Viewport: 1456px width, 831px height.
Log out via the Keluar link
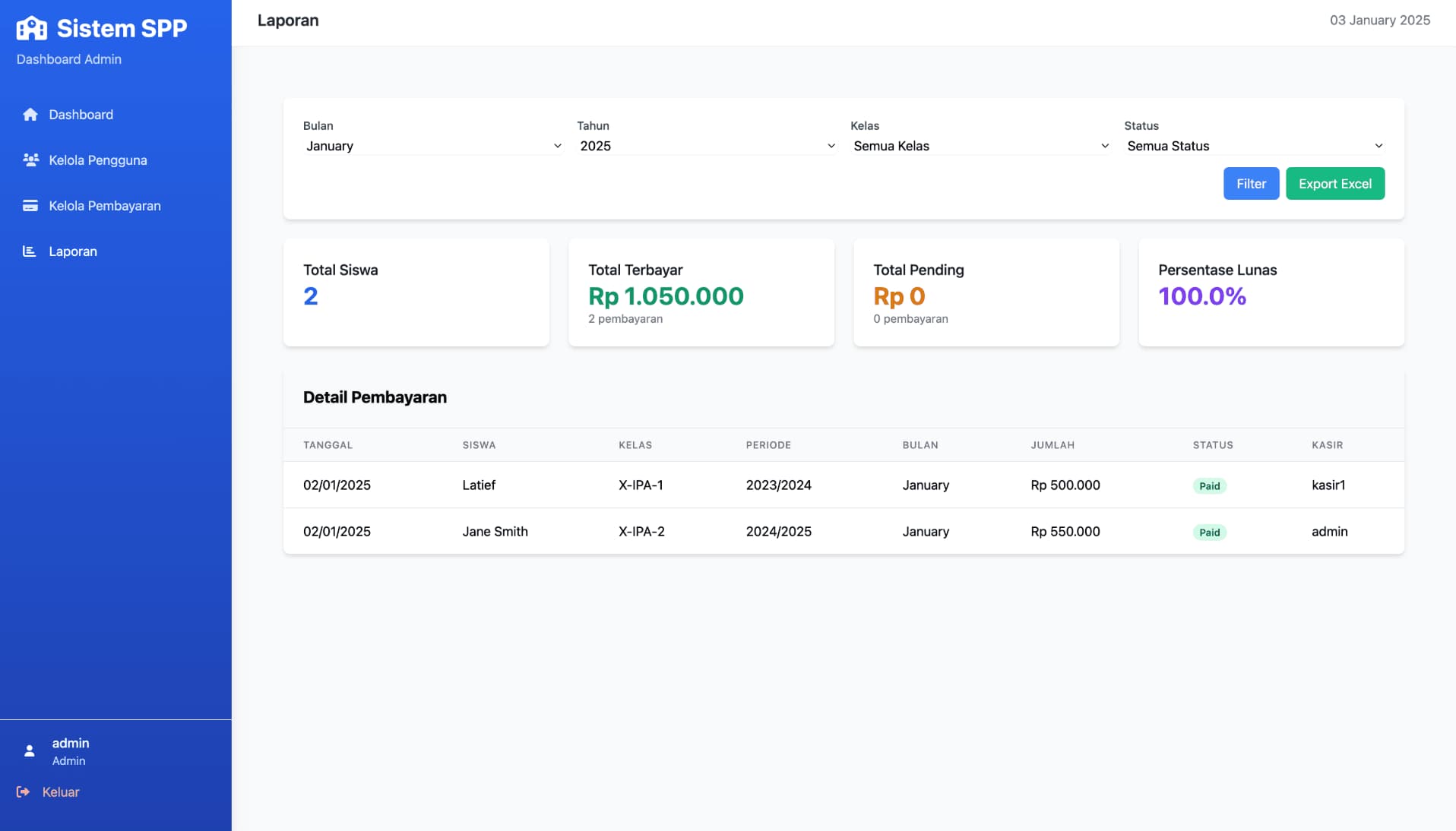click(x=48, y=792)
